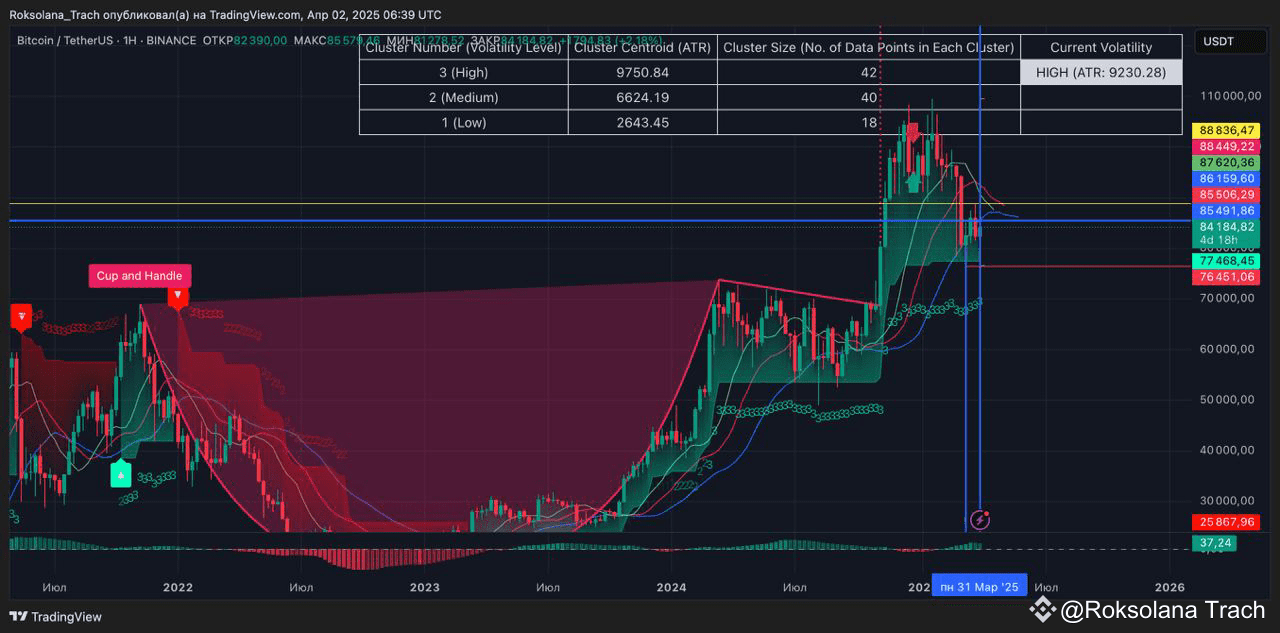This screenshot has width=1280, height=633.
Task: Click the HIGH (ATR: 9230.28) cell
Action: coord(1101,72)
